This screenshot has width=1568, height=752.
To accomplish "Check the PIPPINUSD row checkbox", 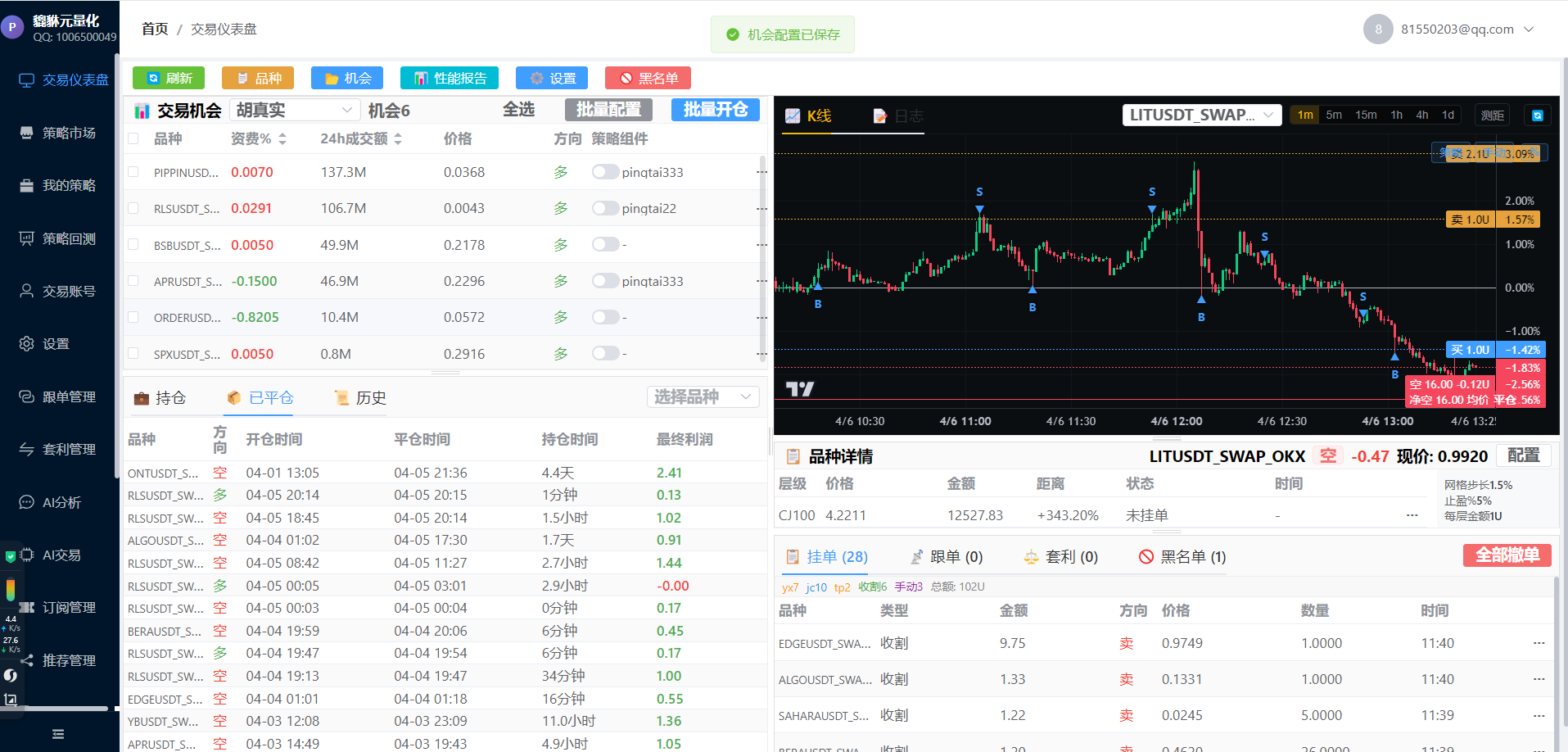I will (133, 172).
